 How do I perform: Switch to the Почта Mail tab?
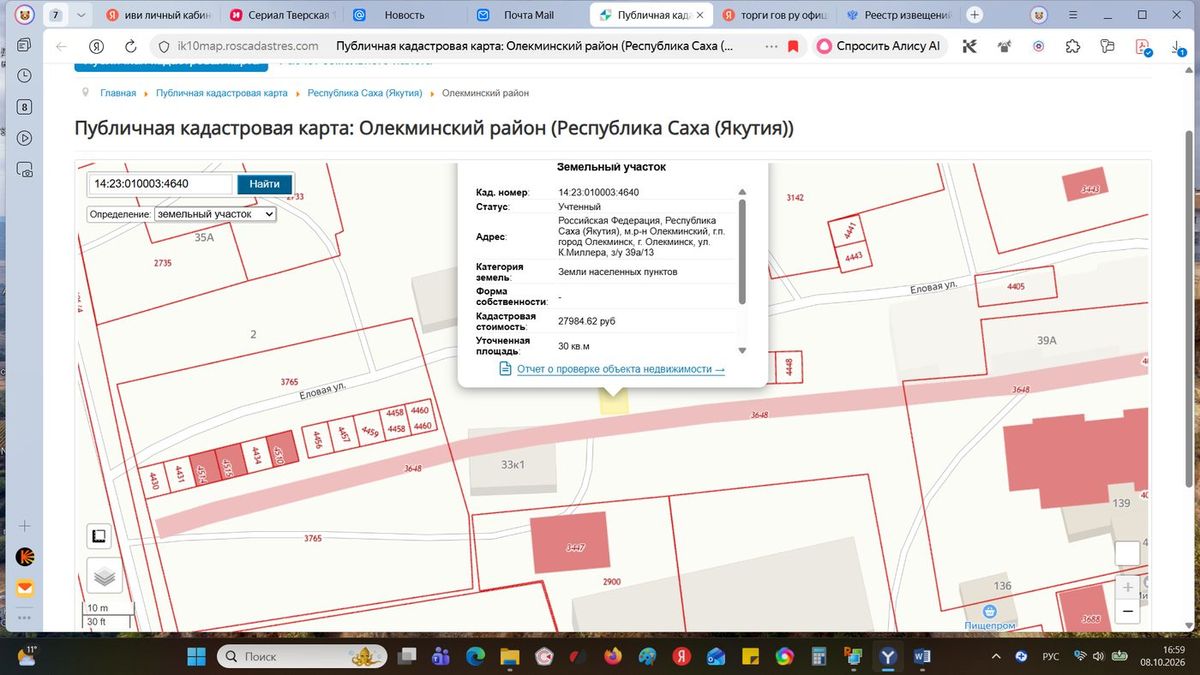(x=529, y=16)
